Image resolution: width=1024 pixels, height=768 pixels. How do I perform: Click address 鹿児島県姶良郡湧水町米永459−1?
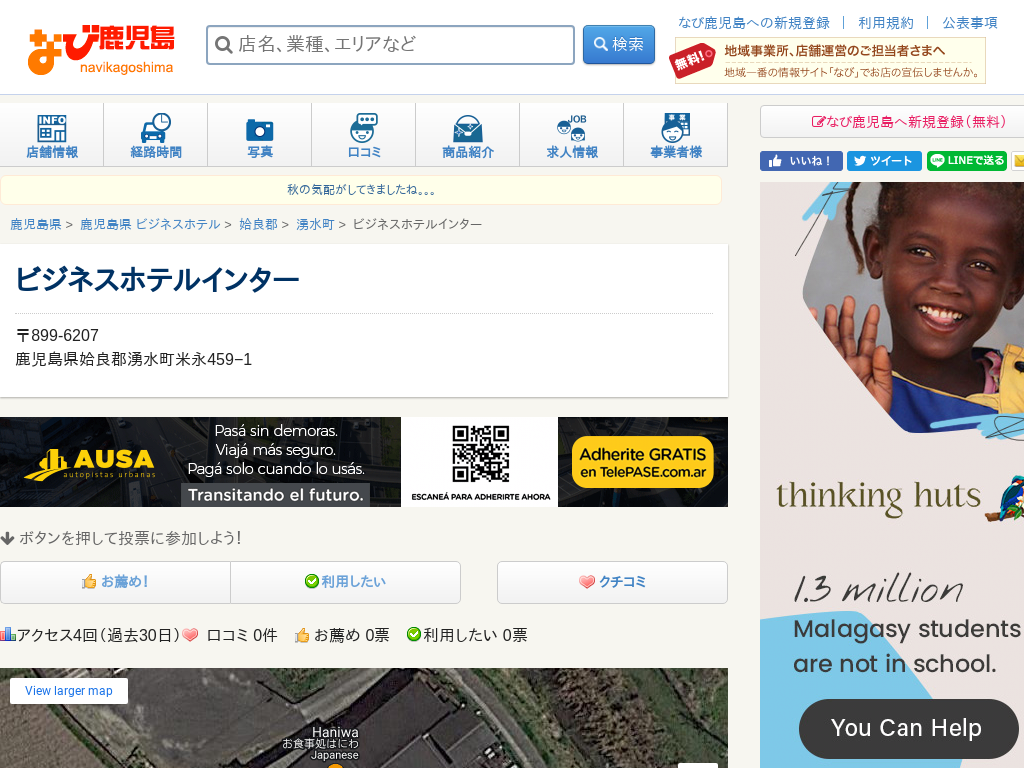tap(133, 359)
